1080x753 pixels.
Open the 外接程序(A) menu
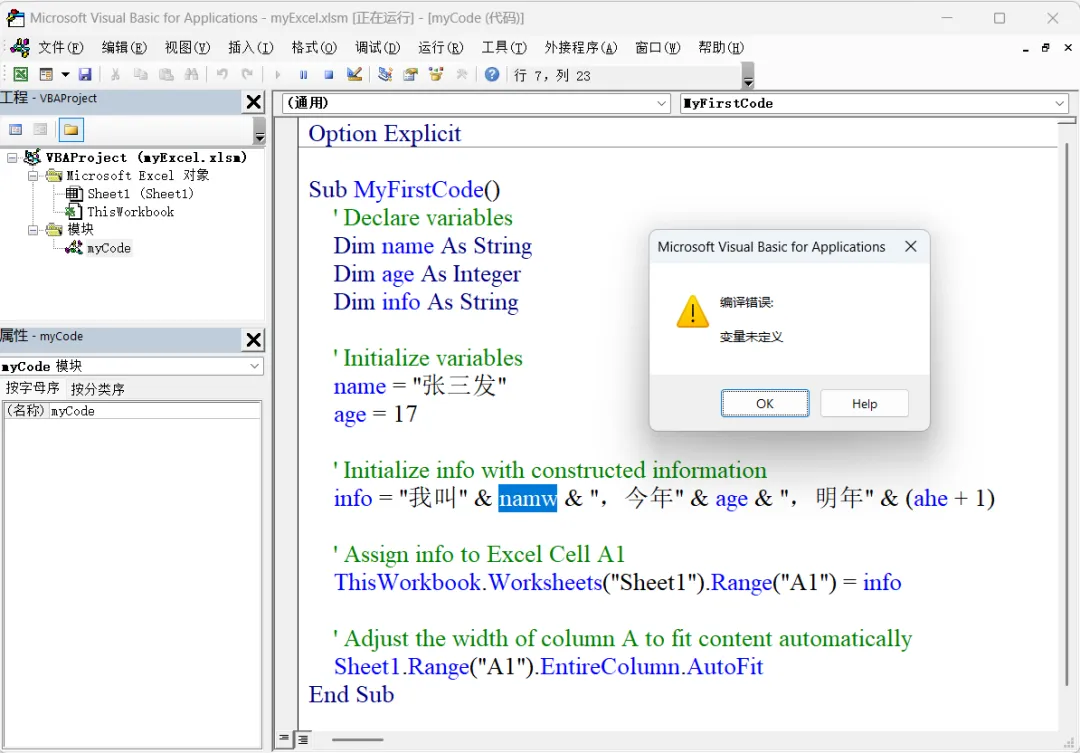point(581,48)
